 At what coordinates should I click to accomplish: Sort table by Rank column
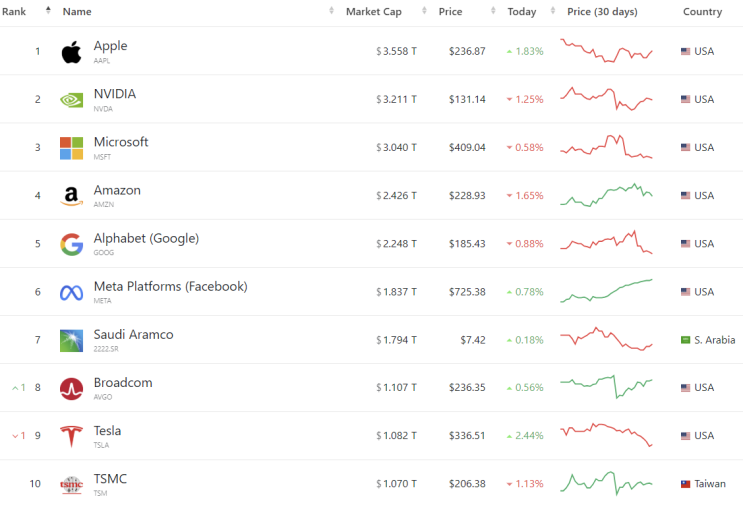[x=14, y=12]
